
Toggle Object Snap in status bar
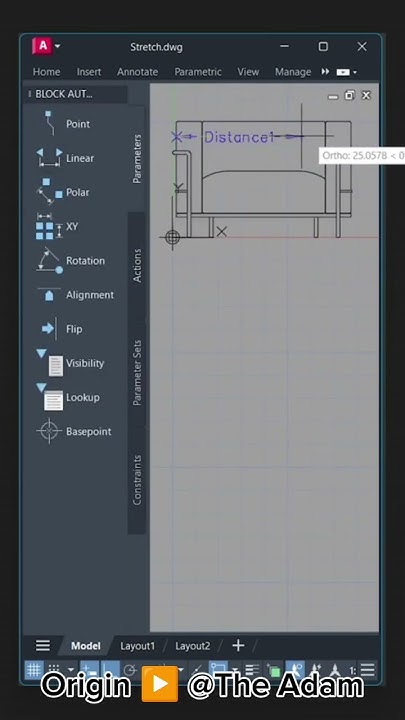[219, 670]
